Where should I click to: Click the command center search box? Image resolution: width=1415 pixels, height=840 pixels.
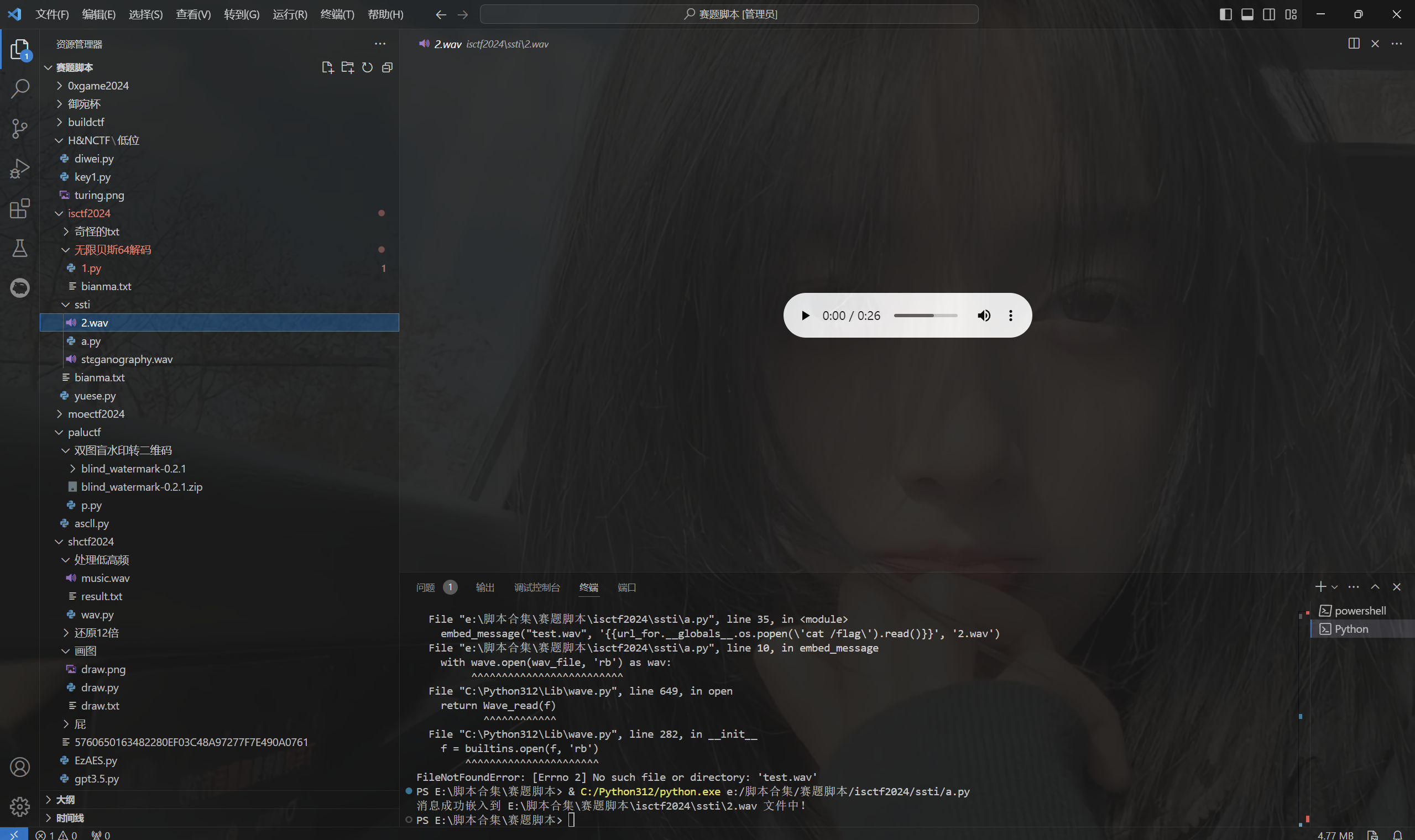click(729, 14)
